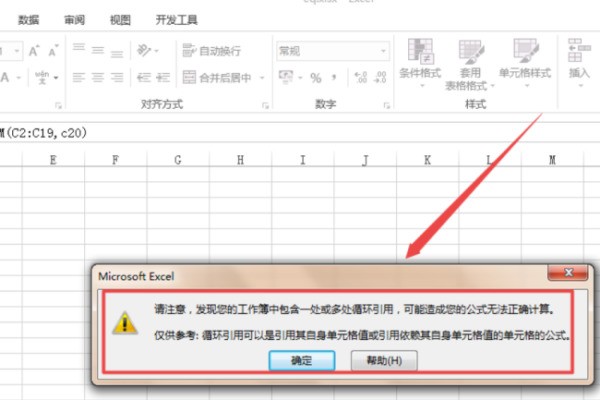Viewport: 600px width, 400px height.
Task: Apply comma thousands separator style
Action: coord(334,78)
